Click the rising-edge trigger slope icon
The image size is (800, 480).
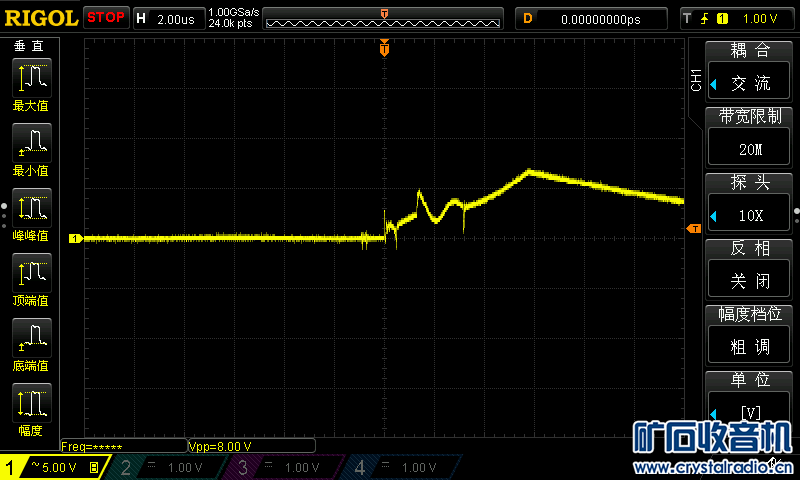pos(705,19)
